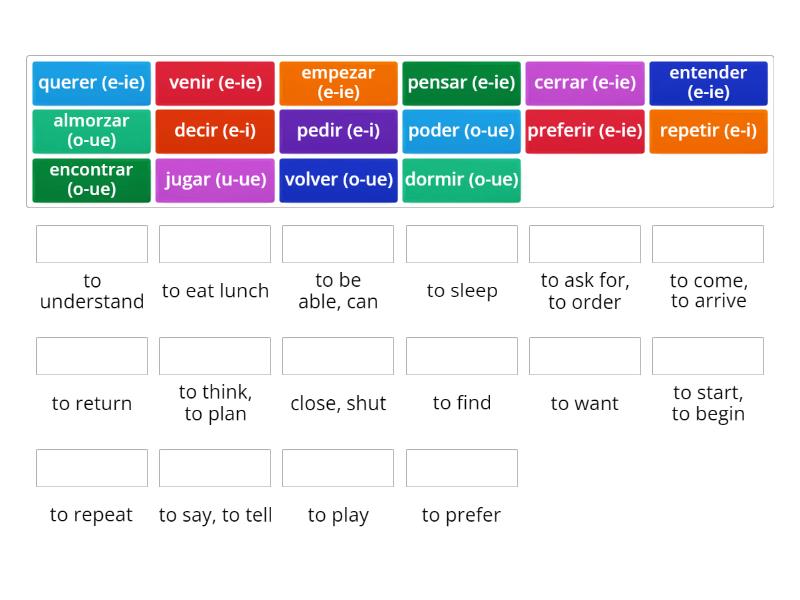800x600 pixels.
Task: Select the green "pensar (e-ie)" tile
Action: (x=461, y=83)
